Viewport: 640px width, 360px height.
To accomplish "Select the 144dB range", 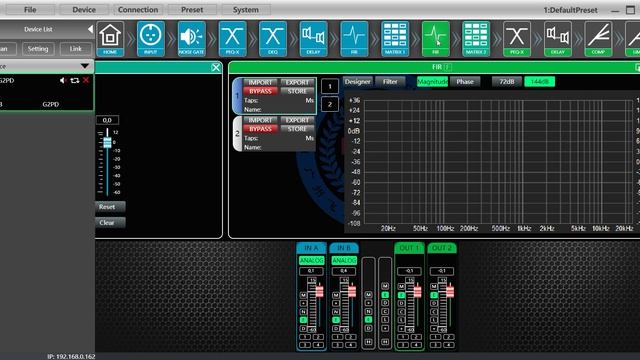I will coord(540,82).
